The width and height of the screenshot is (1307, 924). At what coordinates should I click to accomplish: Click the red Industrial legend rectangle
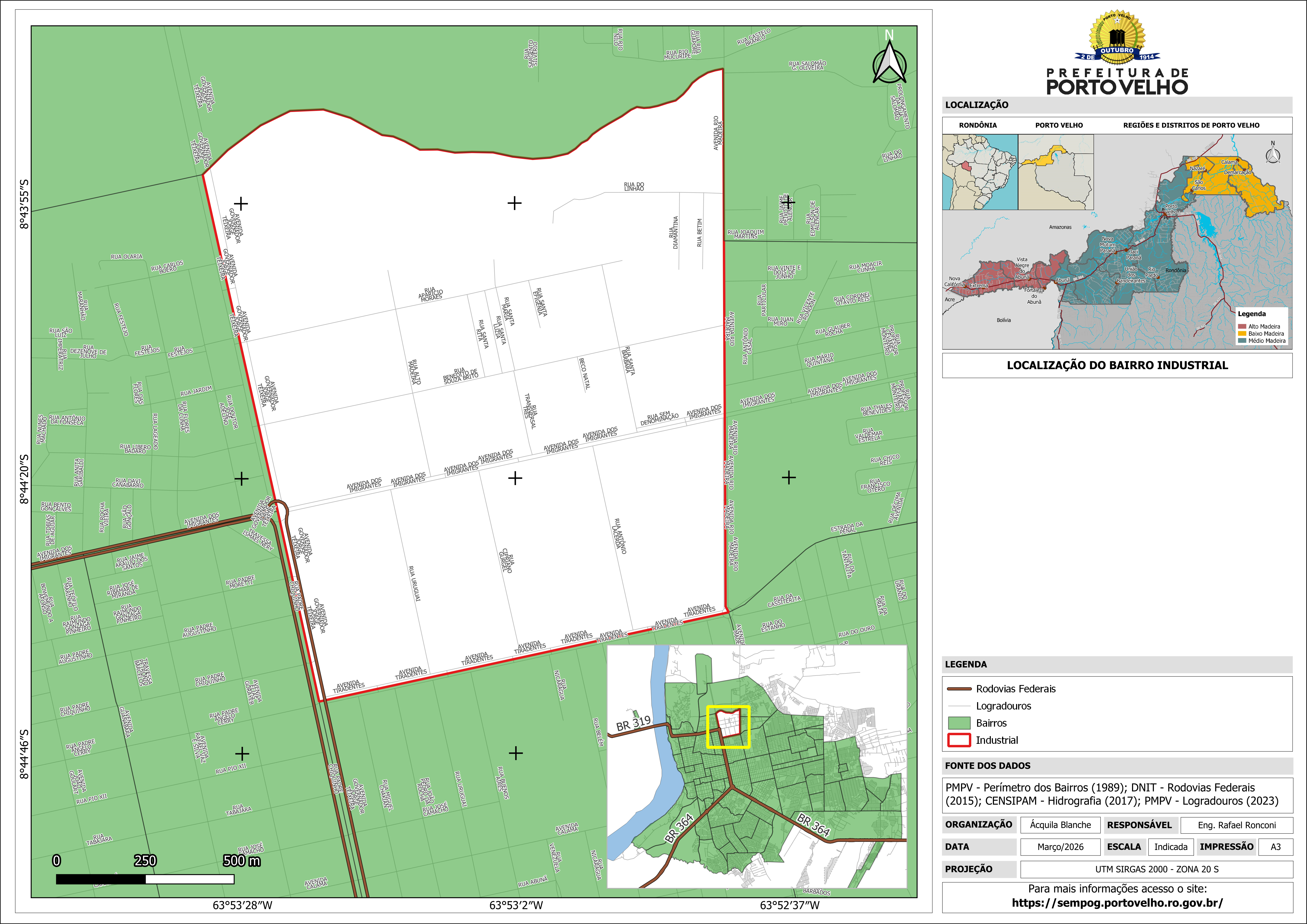[x=959, y=740]
